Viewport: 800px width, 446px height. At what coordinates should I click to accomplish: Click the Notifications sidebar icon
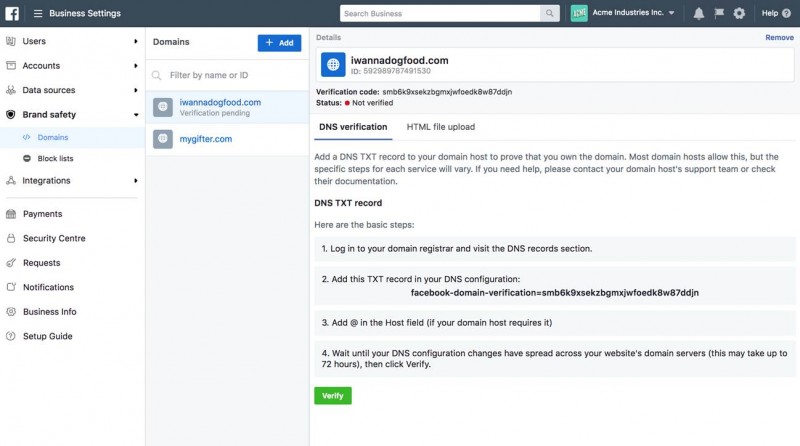[x=11, y=287]
